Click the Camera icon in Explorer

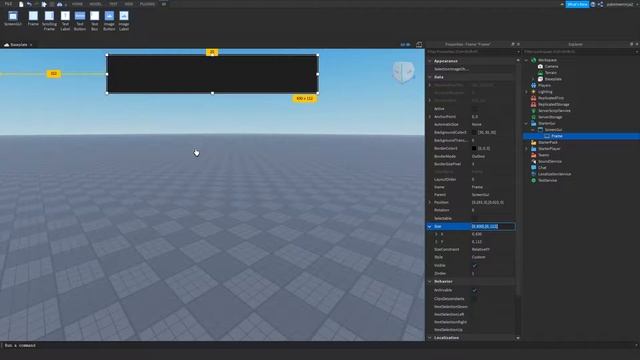point(540,66)
